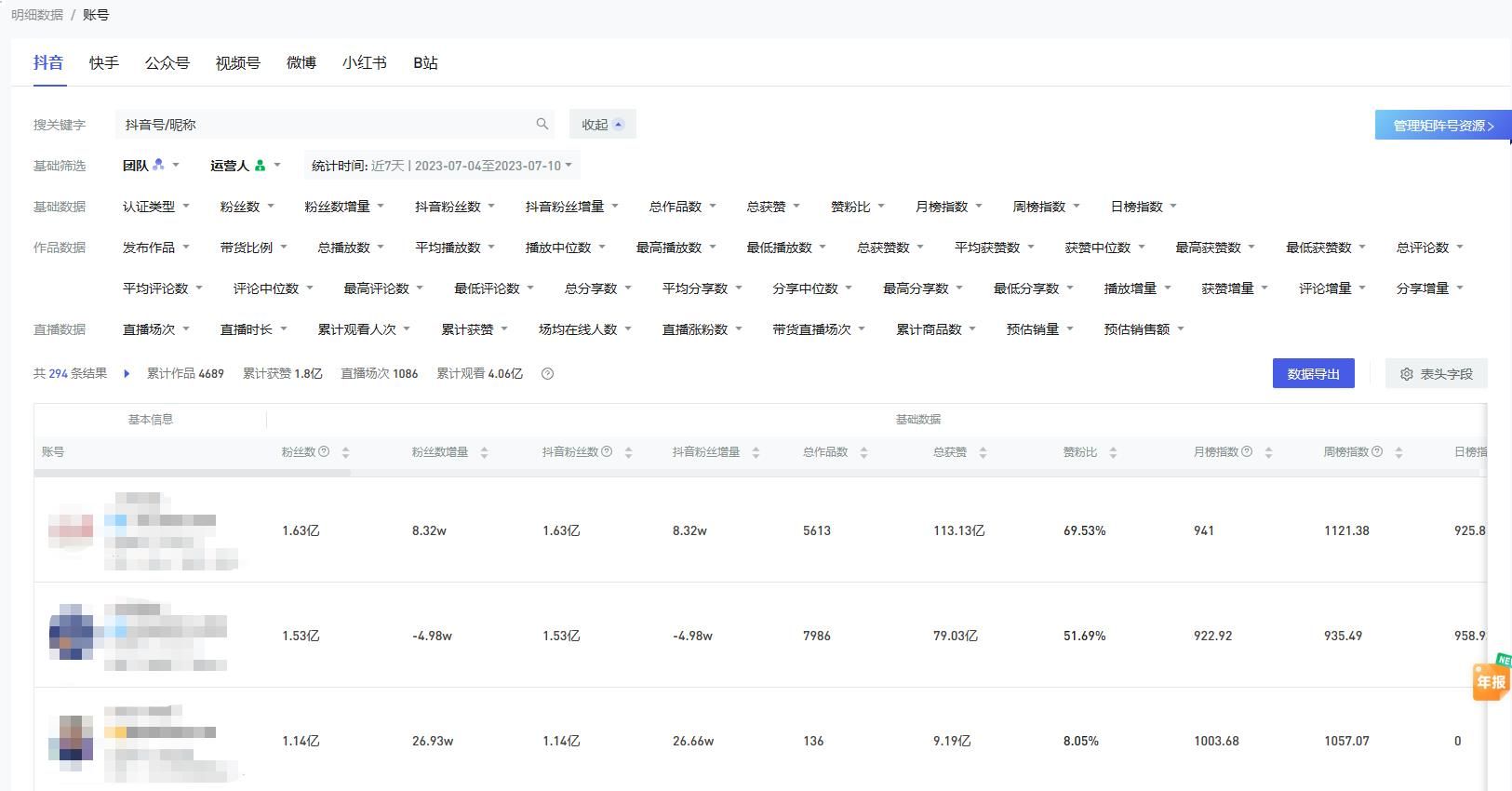Screen dimensions: 1512x791
Task: Click the help question mark beside 累计观看
Action: (x=547, y=374)
